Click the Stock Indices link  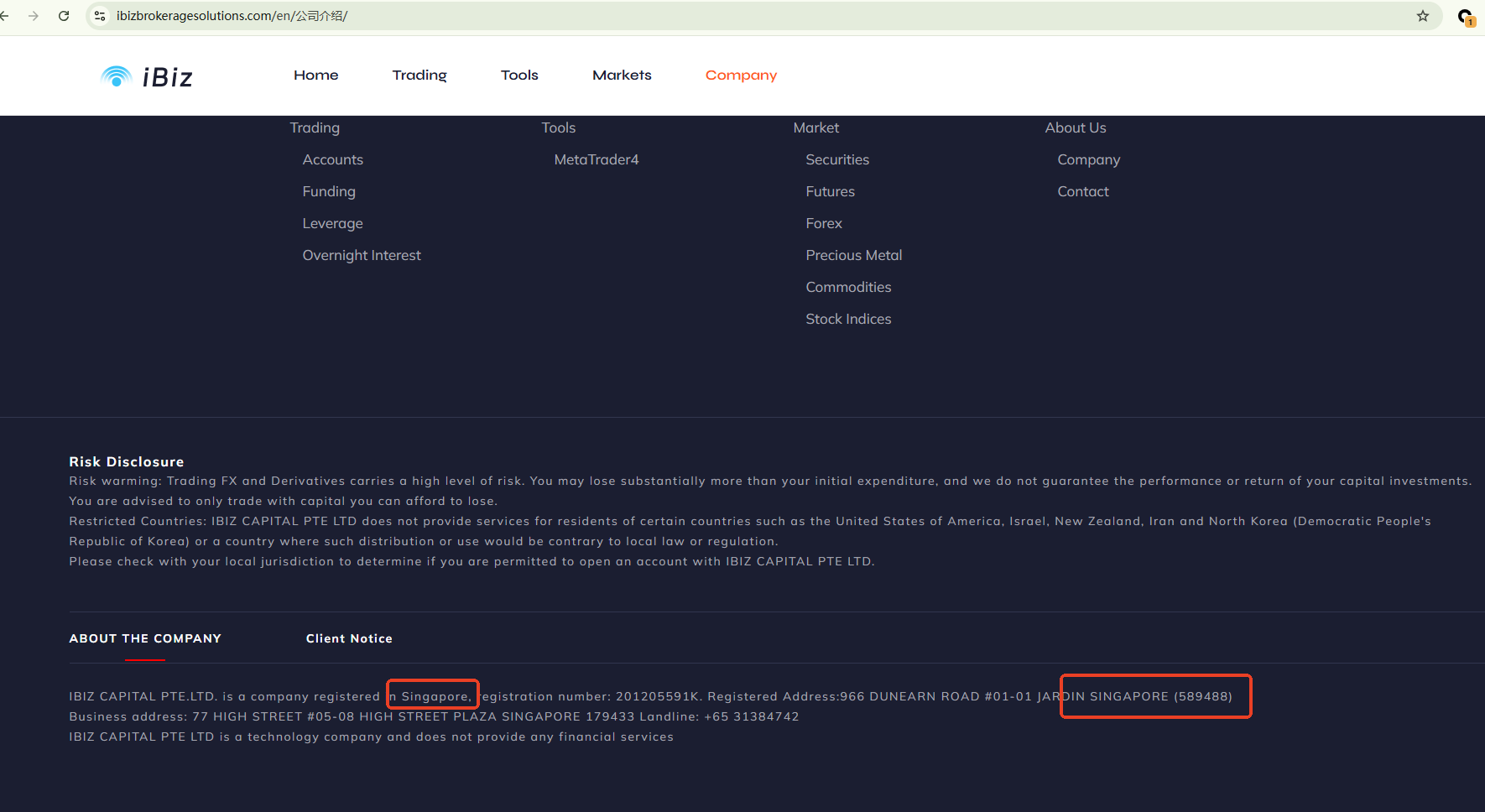click(848, 320)
